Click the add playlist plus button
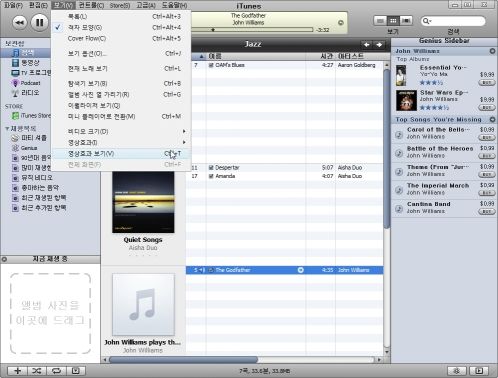The width and height of the screenshot is (498, 378). [17, 371]
